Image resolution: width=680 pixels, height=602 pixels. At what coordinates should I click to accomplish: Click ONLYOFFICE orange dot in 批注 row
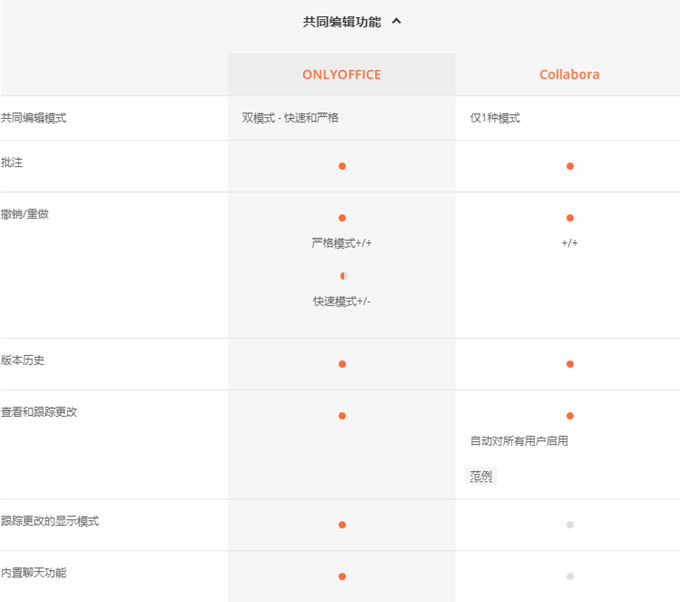pos(342,166)
